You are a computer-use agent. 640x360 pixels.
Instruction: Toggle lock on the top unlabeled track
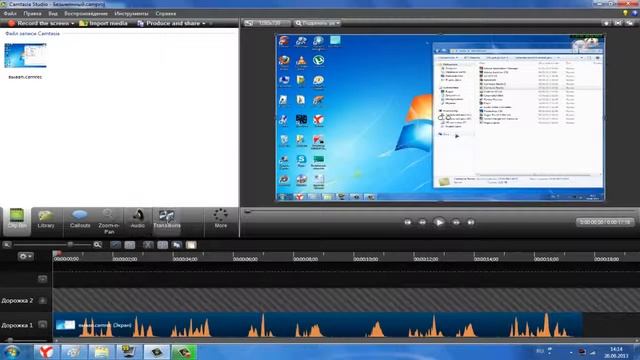point(42,279)
